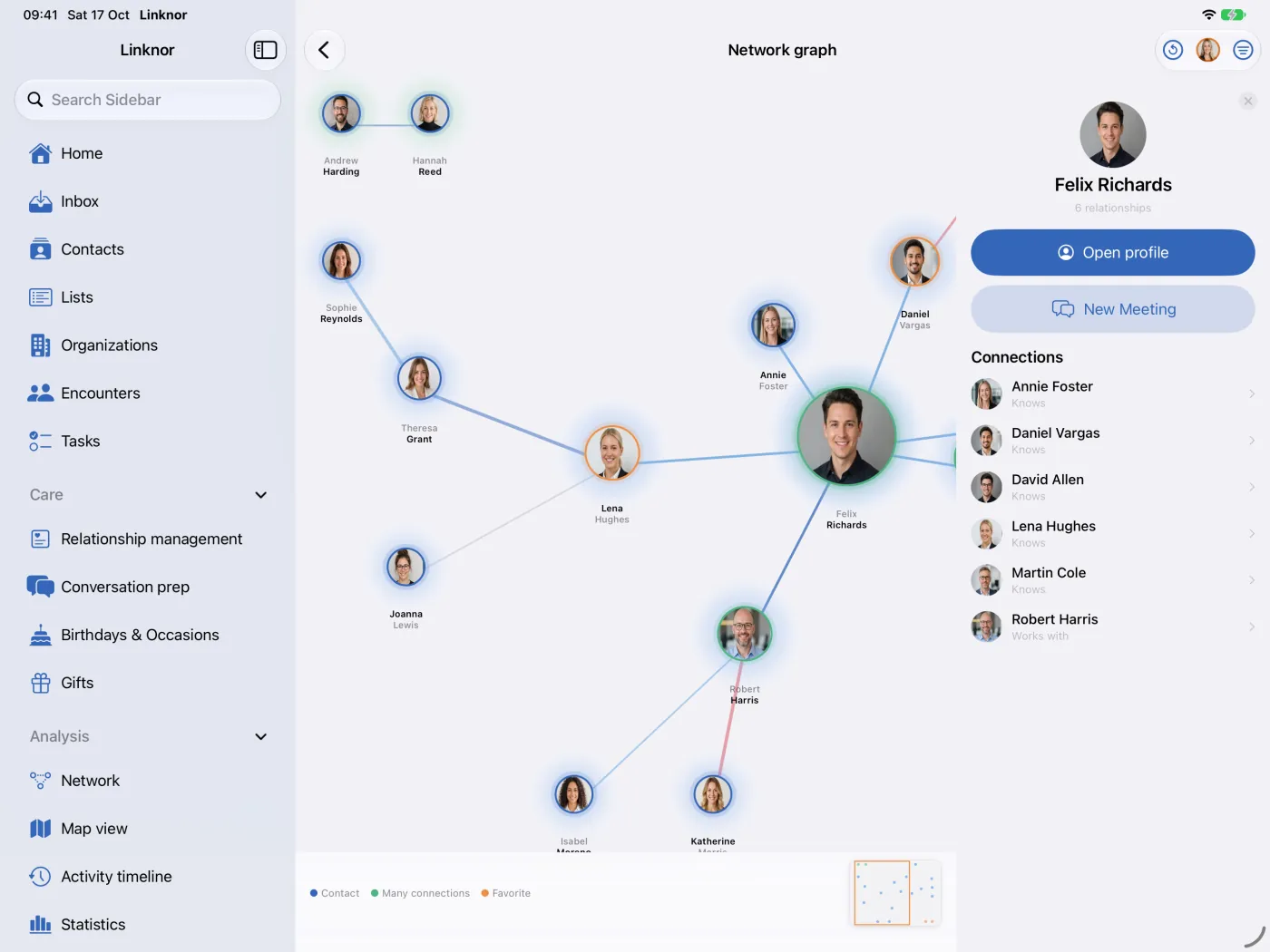The width and height of the screenshot is (1270, 952).
Task: Select Andrew Harding node in graph
Action: pyautogui.click(x=341, y=113)
